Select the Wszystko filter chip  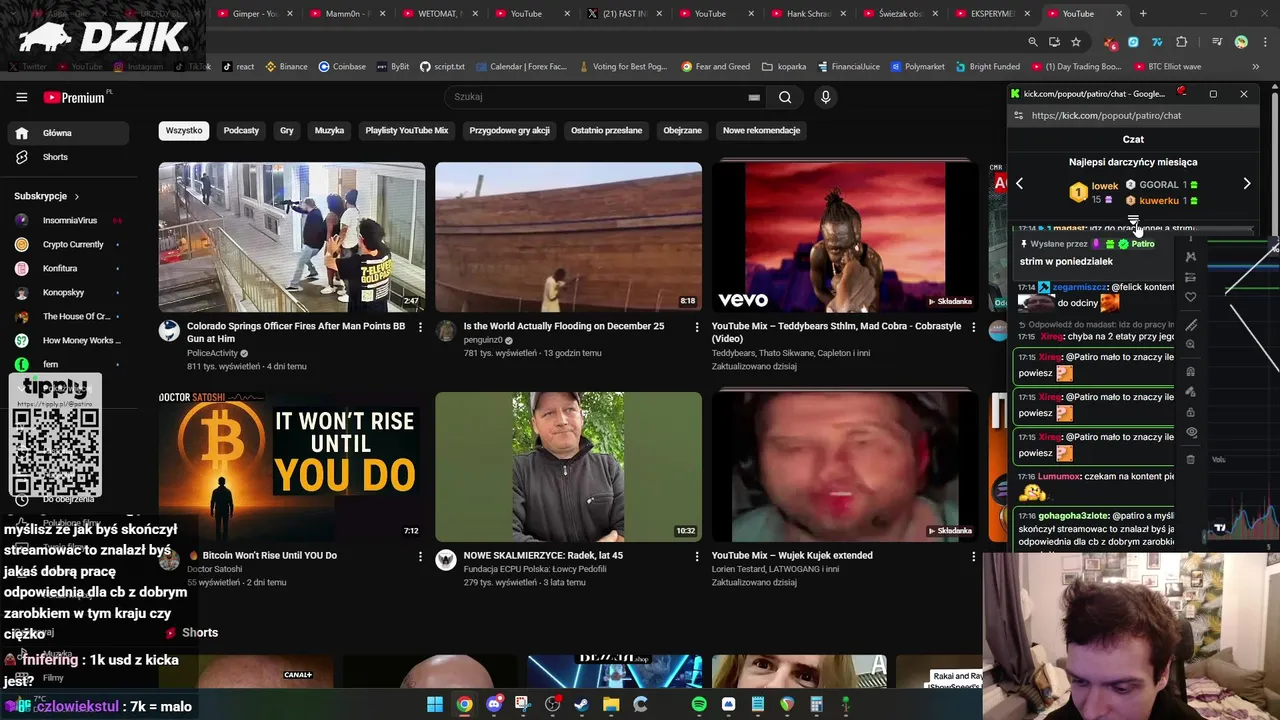pos(184,130)
